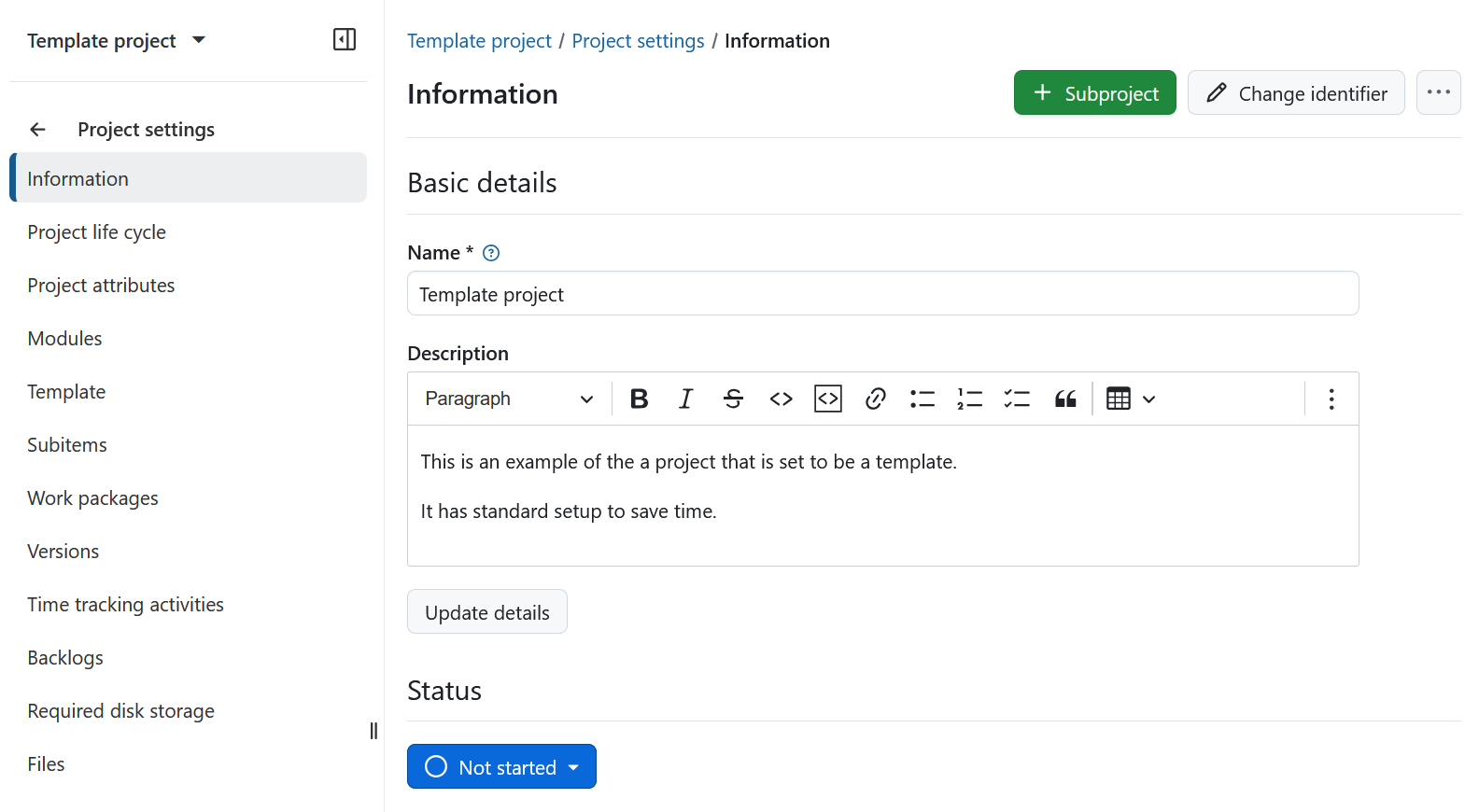Insert link in description
Viewport: 1479px width, 812px height.
[x=875, y=399]
